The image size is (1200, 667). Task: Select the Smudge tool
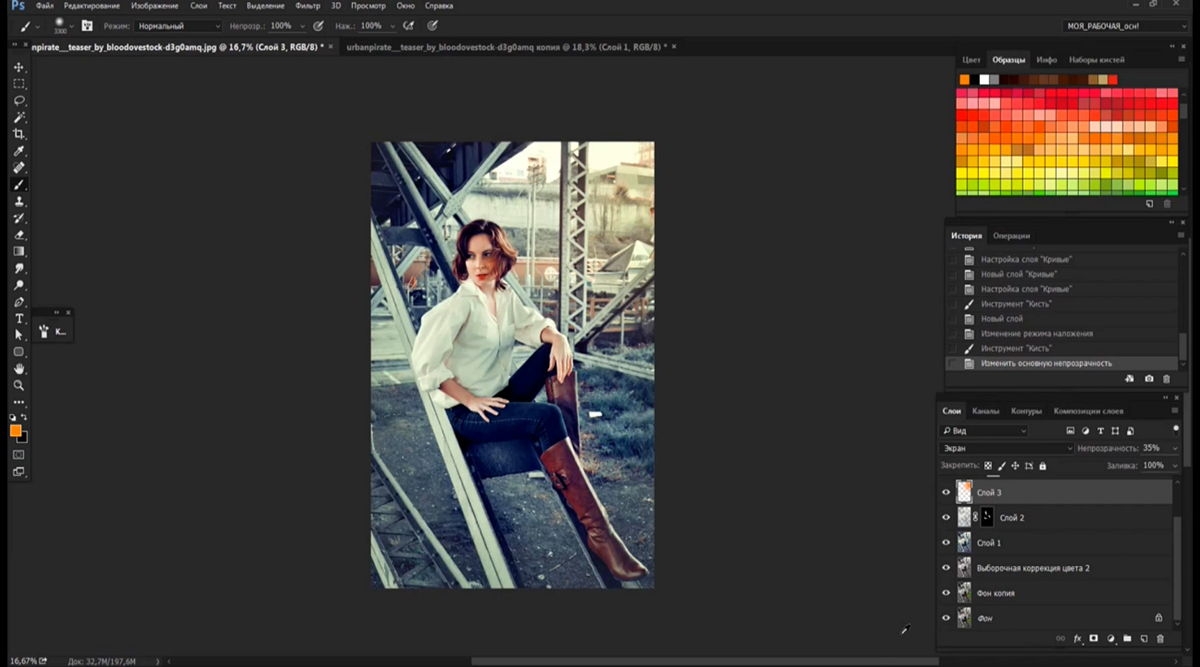pyautogui.click(x=19, y=268)
